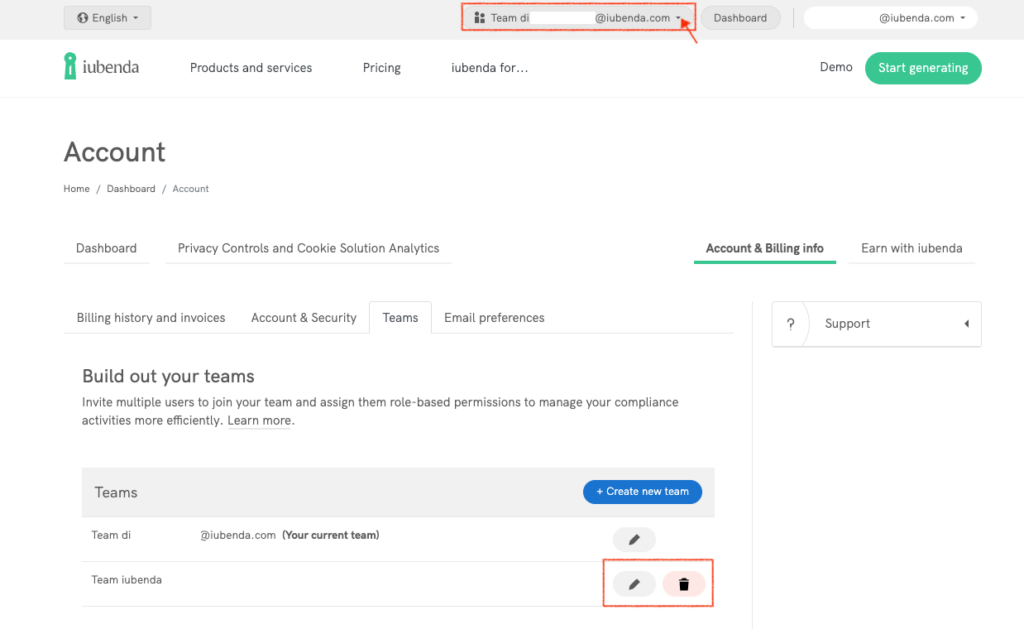Image resolution: width=1024 pixels, height=629 pixels.
Task: Click Dashboard in the breadcrumb
Action: pos(131,189)
